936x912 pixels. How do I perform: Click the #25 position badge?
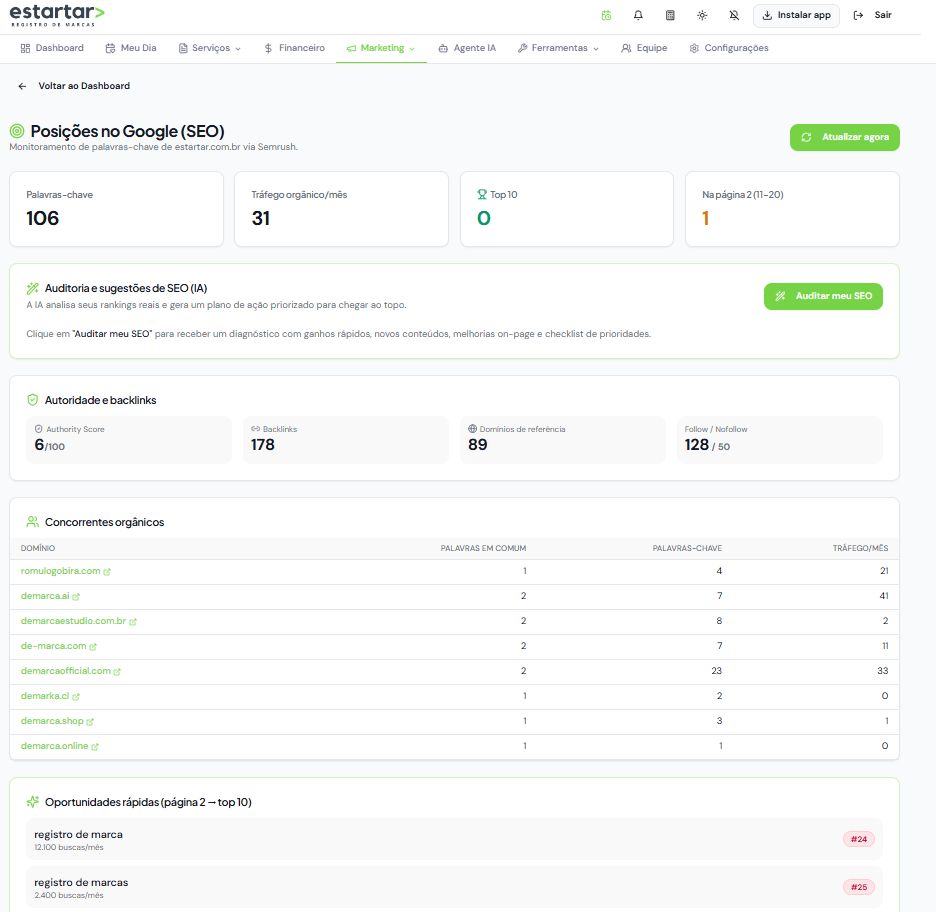tap(859, 888)
